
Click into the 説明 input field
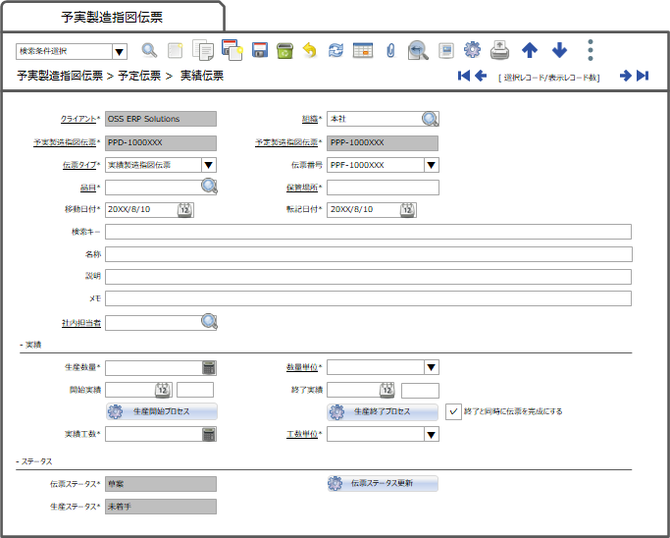[x=368, y=276]
